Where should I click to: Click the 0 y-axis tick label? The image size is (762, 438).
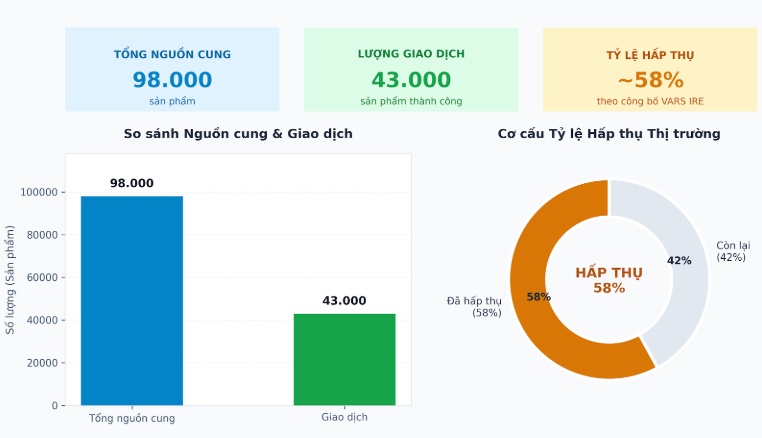click(x=55, y=405)
